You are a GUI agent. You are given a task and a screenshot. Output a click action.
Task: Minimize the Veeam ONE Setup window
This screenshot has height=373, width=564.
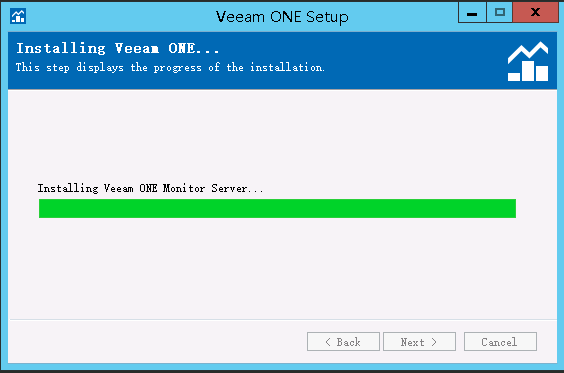click(x=472, y=13)
